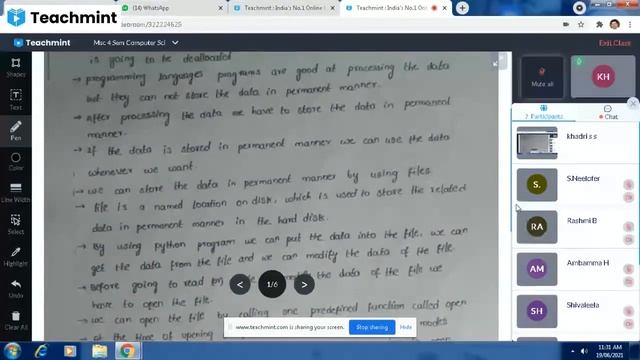Toggle camera for S.Neelofer
Viewport: 640px width, 360px height.
pyautogui.click(x=628, y=198)
